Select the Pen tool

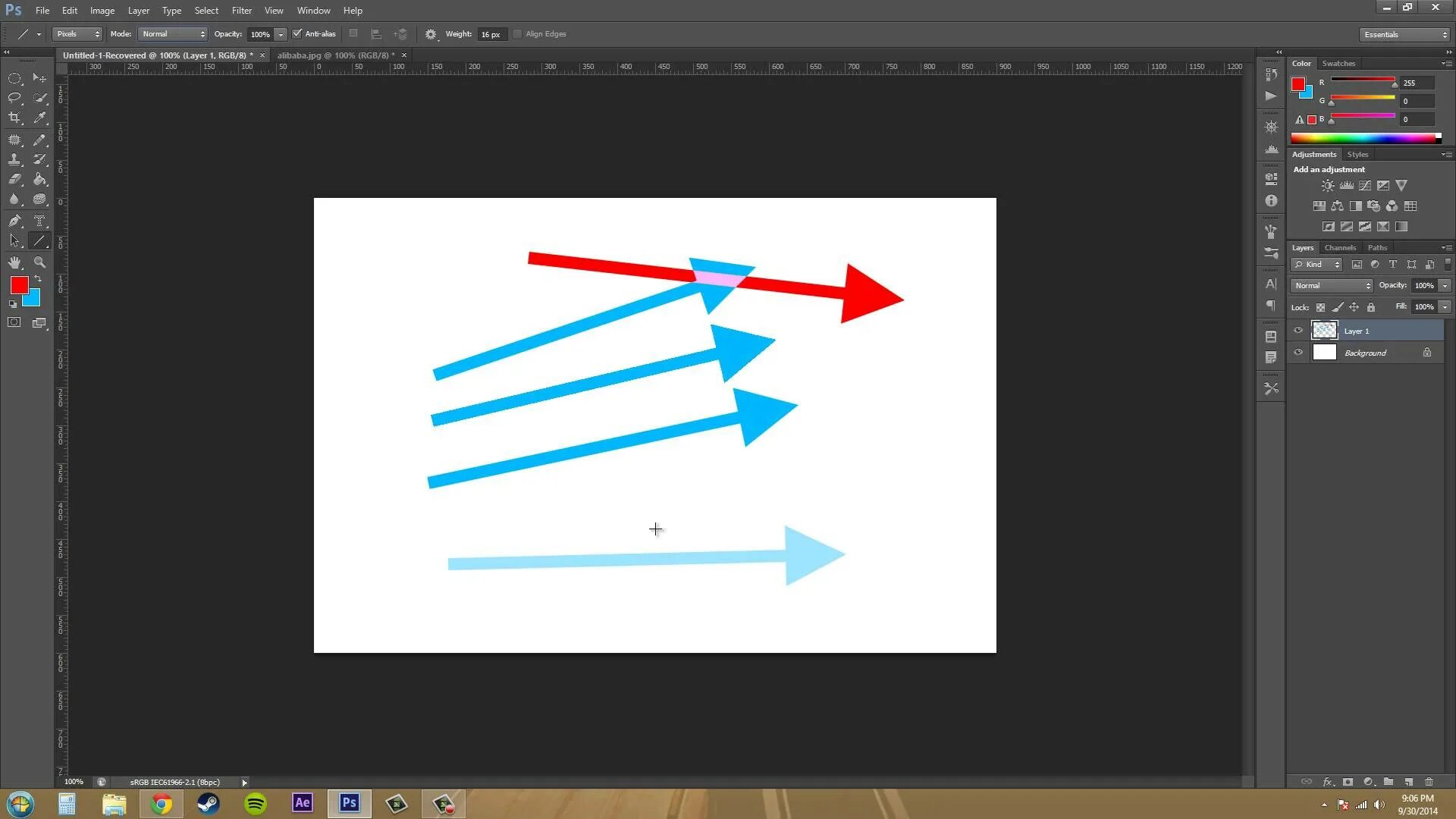(14, 221)
